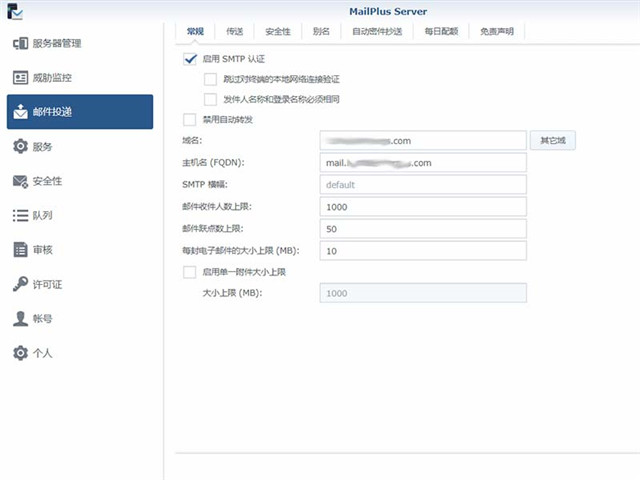640x480 pixels.
Task: Open 服务器管理 in sidebar
Action: [80, 43]
